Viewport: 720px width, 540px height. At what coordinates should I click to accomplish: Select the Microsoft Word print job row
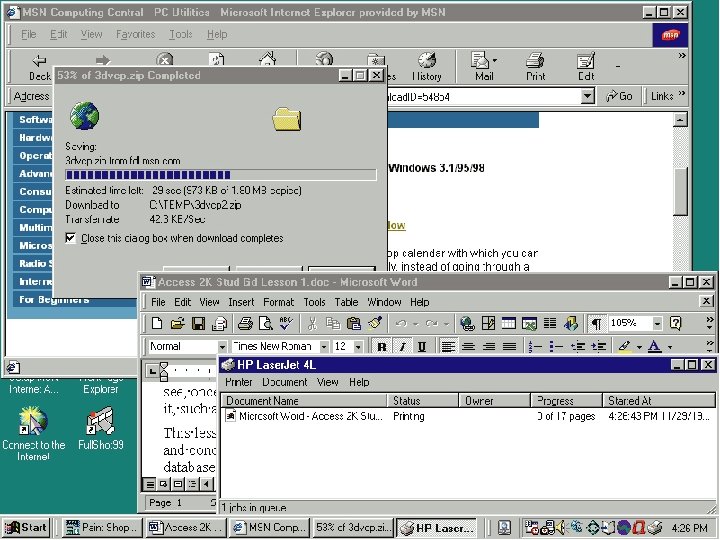(467, 416)
